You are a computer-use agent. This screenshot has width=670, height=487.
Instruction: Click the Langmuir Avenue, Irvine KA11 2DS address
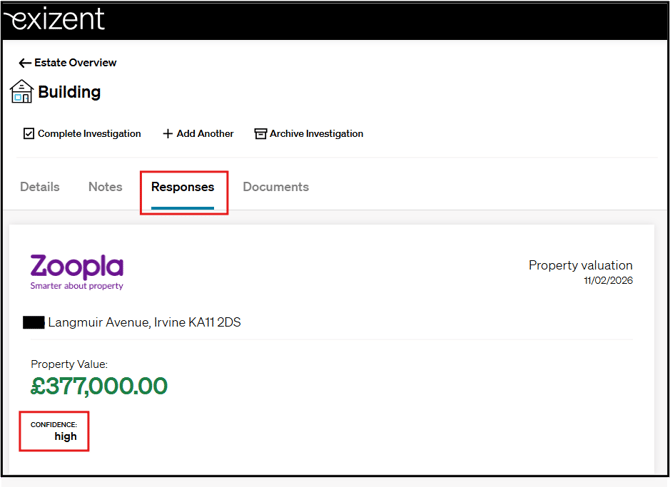tap(144, 322)
